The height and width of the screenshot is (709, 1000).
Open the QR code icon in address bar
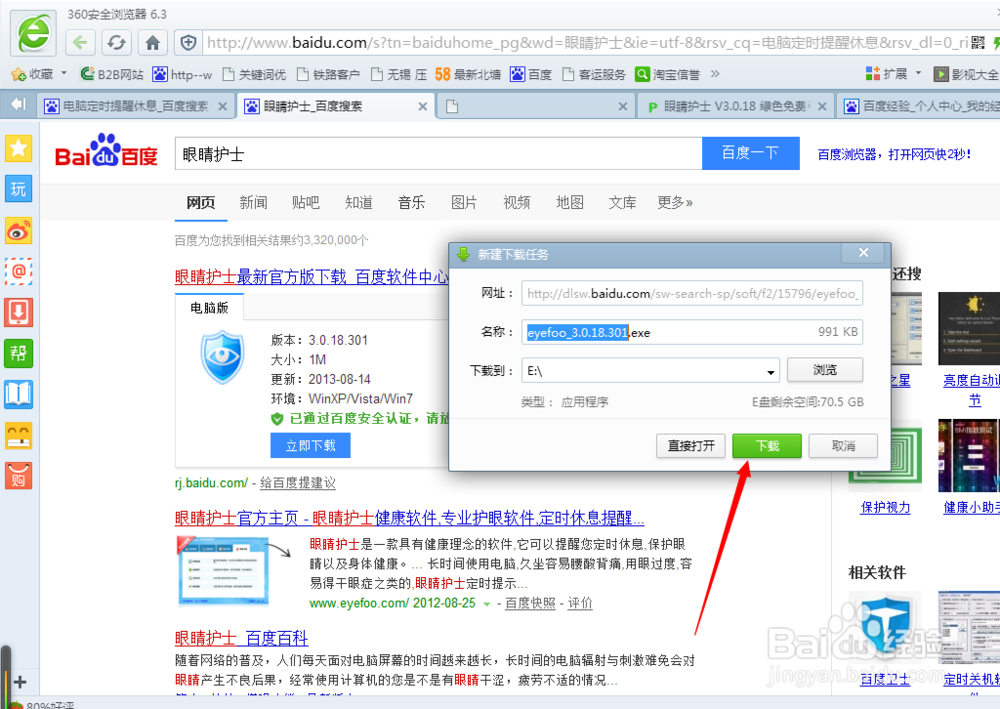tap(978, 43)
